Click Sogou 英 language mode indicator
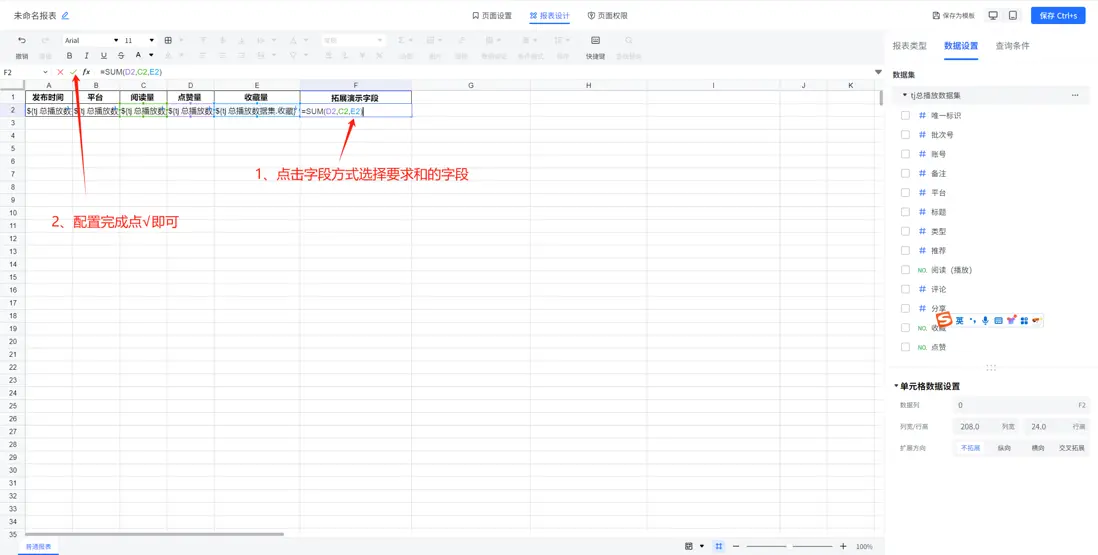Screen dimensions: 1098x555 click(960, 321)
